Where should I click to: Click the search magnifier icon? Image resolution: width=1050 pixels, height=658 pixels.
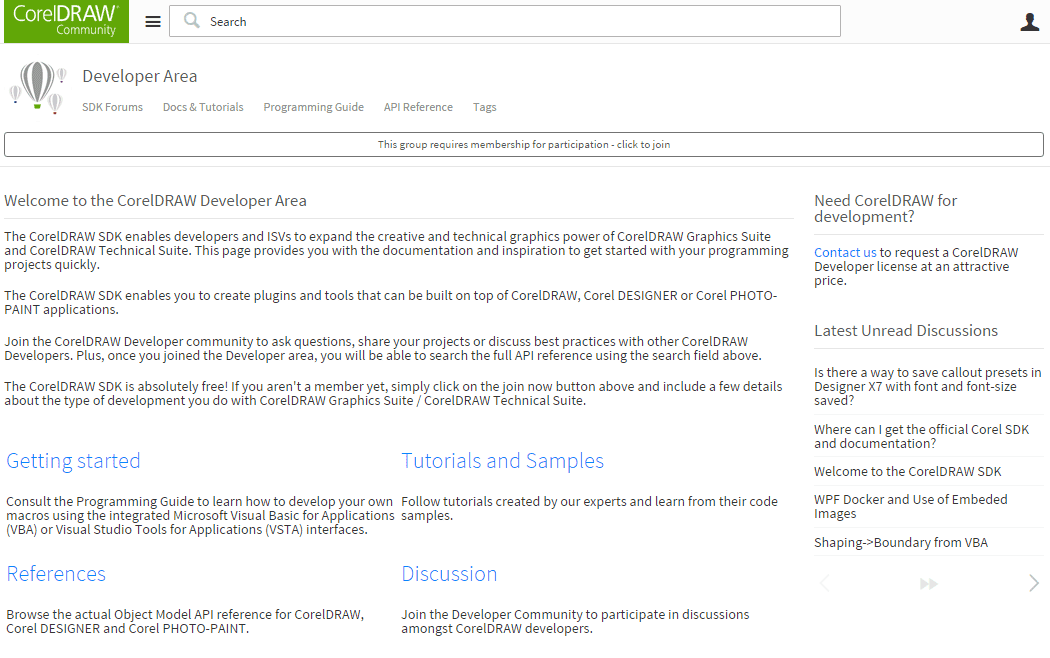coord(192,21)
